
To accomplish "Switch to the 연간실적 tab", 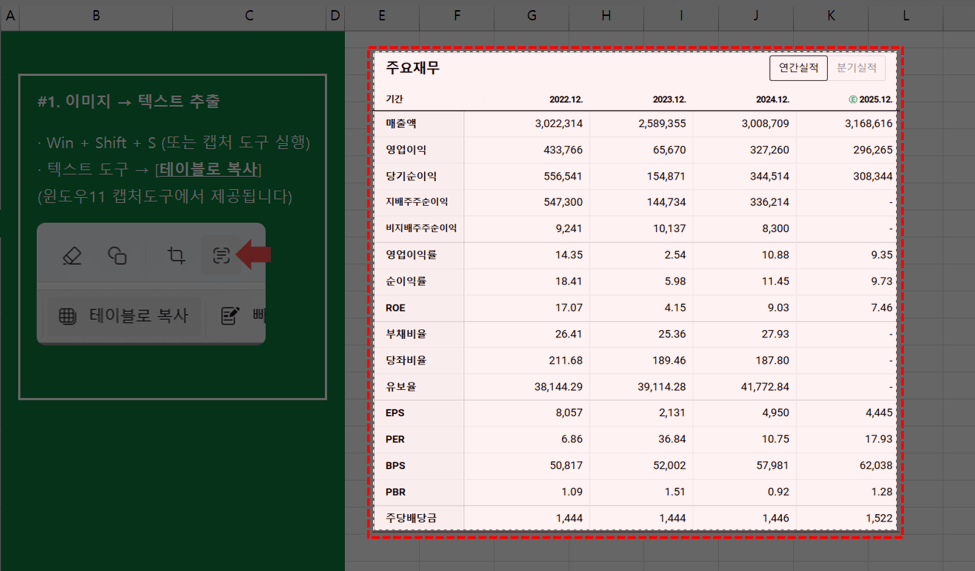I will coord(798,68).
